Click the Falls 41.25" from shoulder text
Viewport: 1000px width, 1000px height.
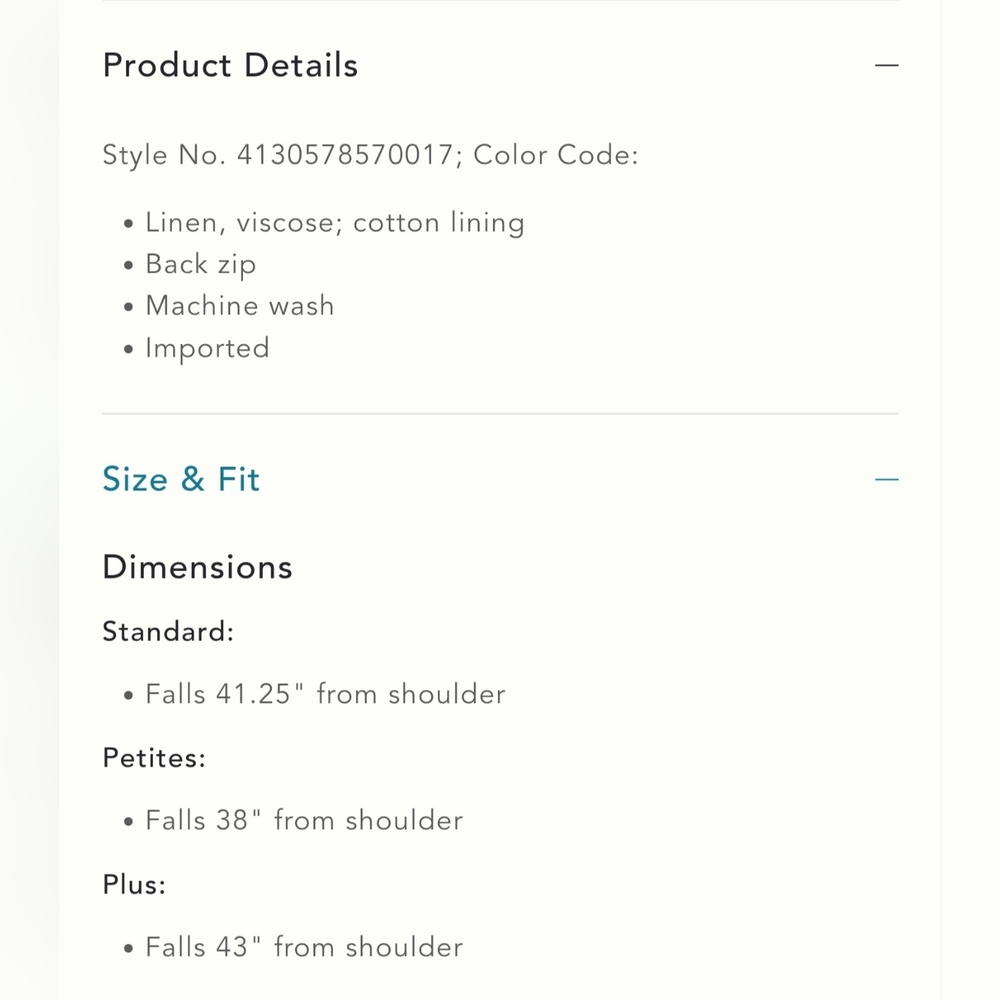[325, 694]
